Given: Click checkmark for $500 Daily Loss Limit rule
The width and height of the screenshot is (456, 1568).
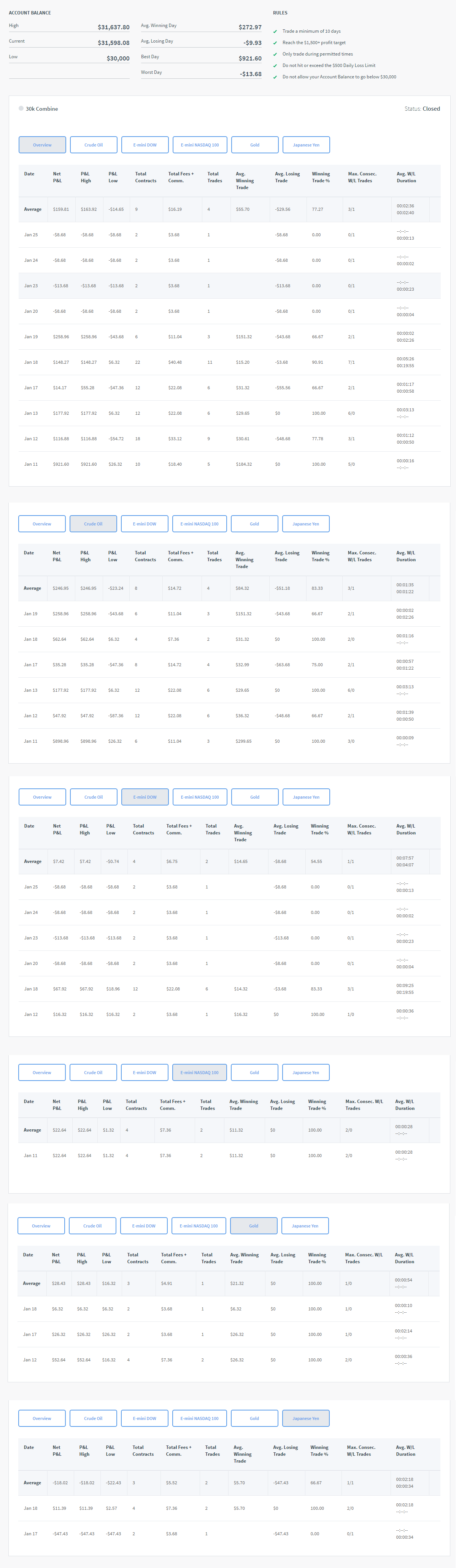Looking at the screenshot, I should (x=275, y=66).
